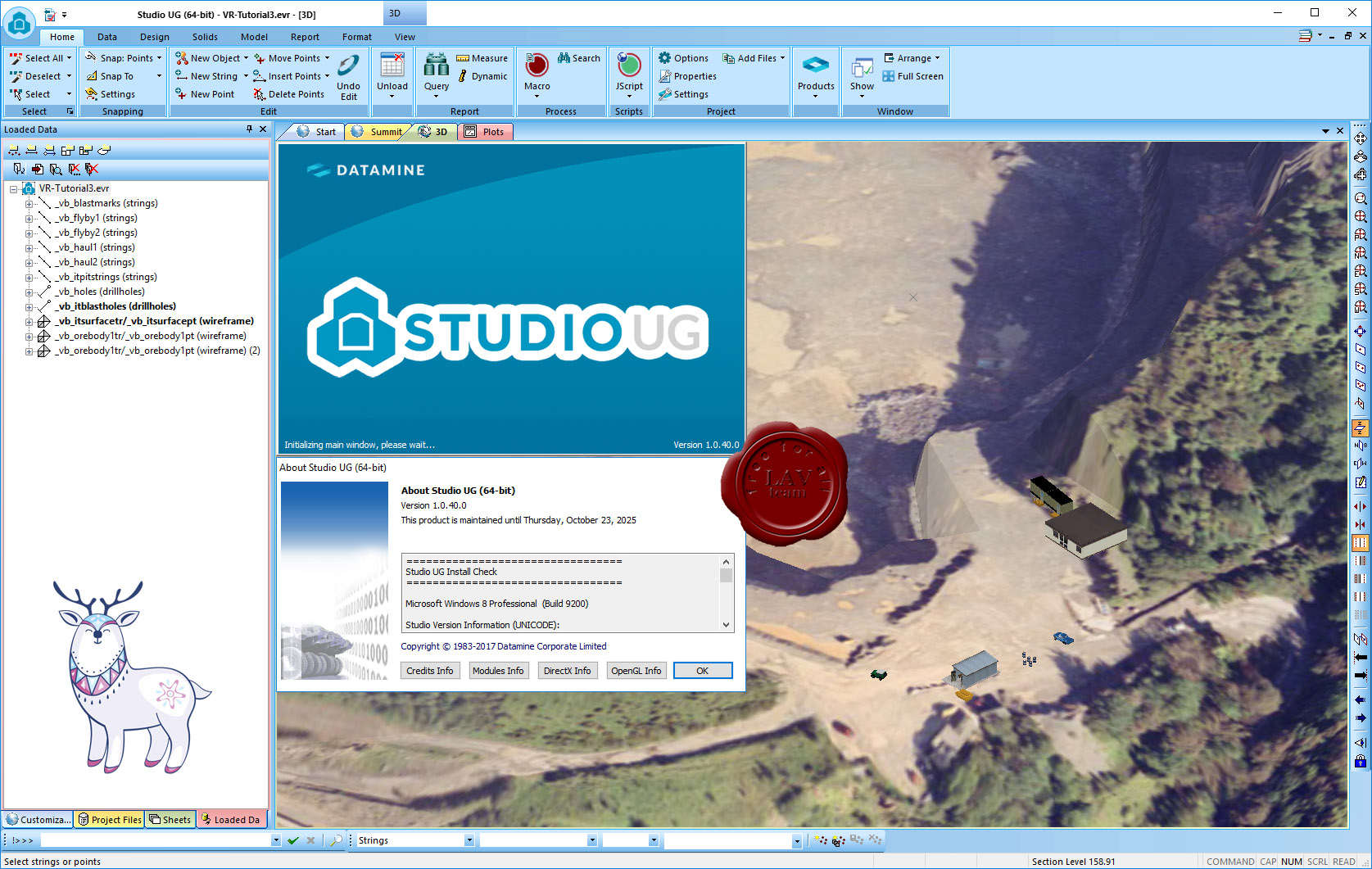This screenshot has width=1372, height=869.
Task: Open the Snap: Points dropdown
Action: click(159, 58)
